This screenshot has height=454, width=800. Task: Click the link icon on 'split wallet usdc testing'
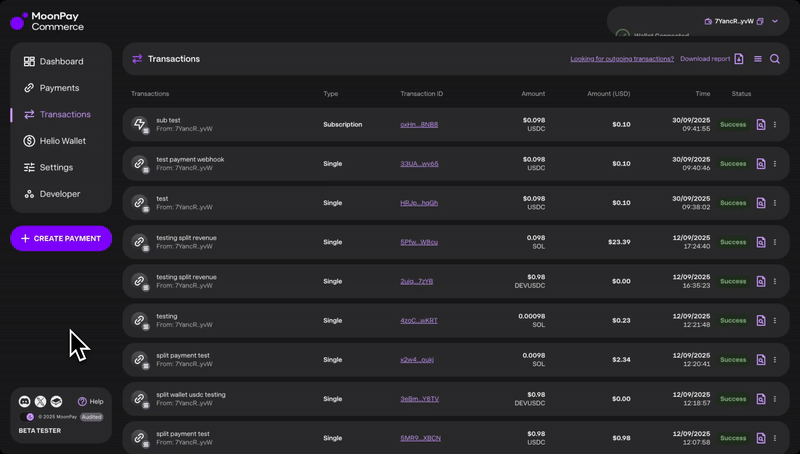(139, 398)
